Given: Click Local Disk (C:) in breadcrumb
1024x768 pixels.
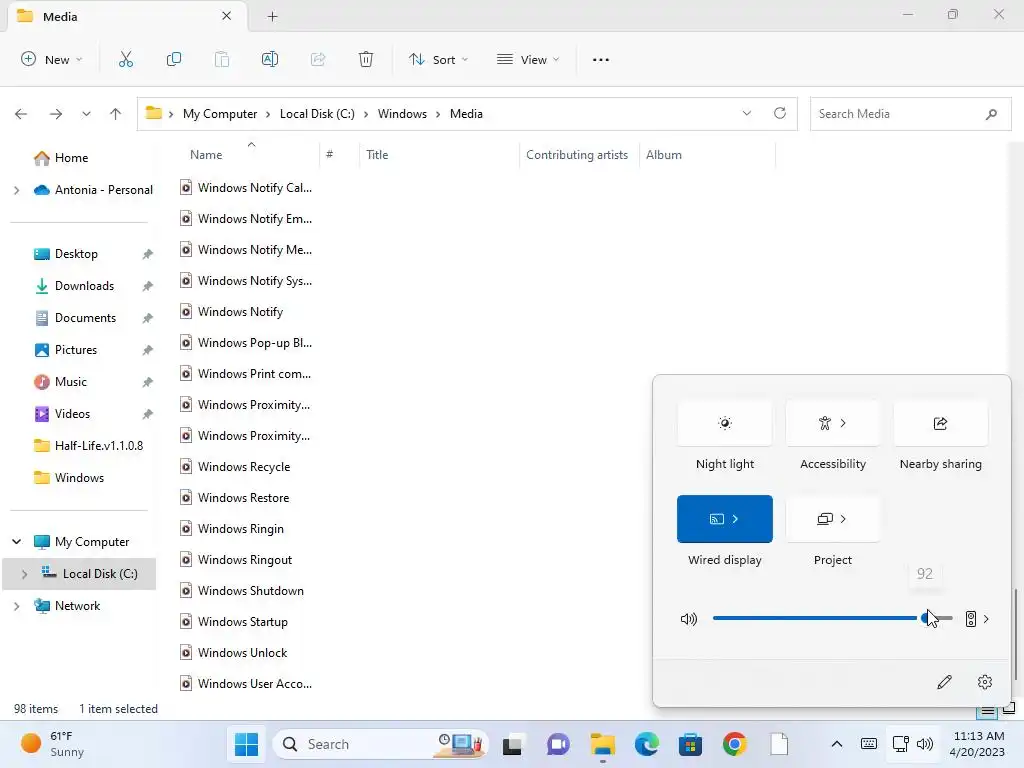Looking at the screenshot, I should tap(317, 114).
